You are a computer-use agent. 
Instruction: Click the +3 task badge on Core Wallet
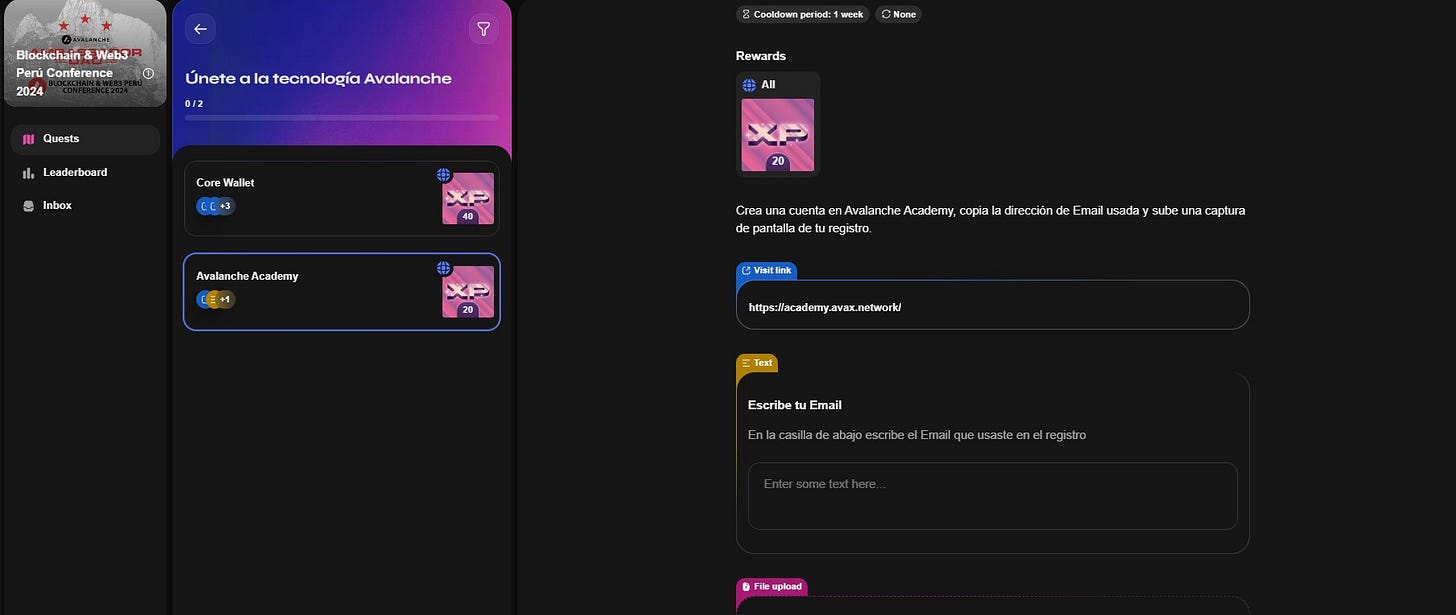225,206
